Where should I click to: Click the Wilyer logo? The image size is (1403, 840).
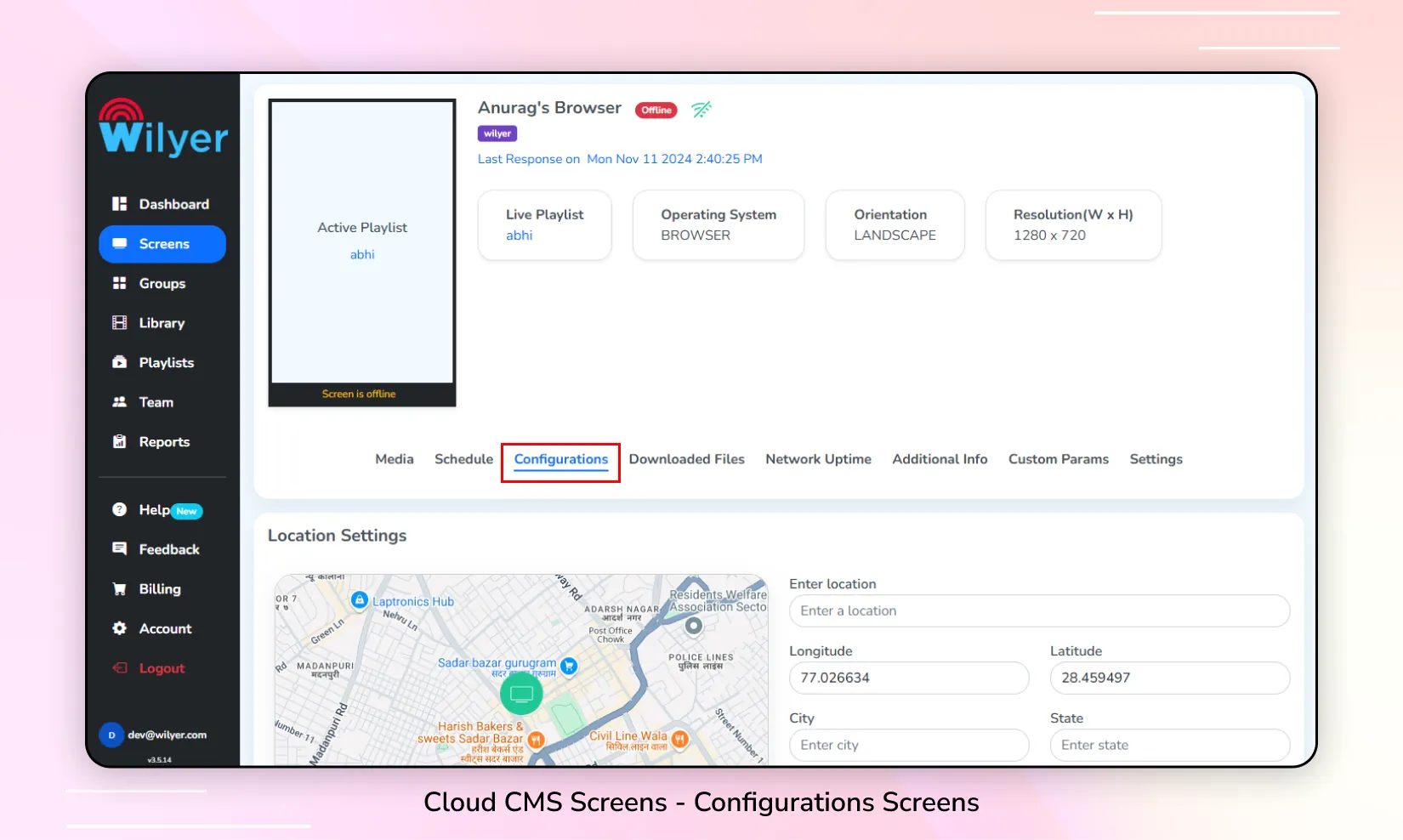tap(163, 128)
